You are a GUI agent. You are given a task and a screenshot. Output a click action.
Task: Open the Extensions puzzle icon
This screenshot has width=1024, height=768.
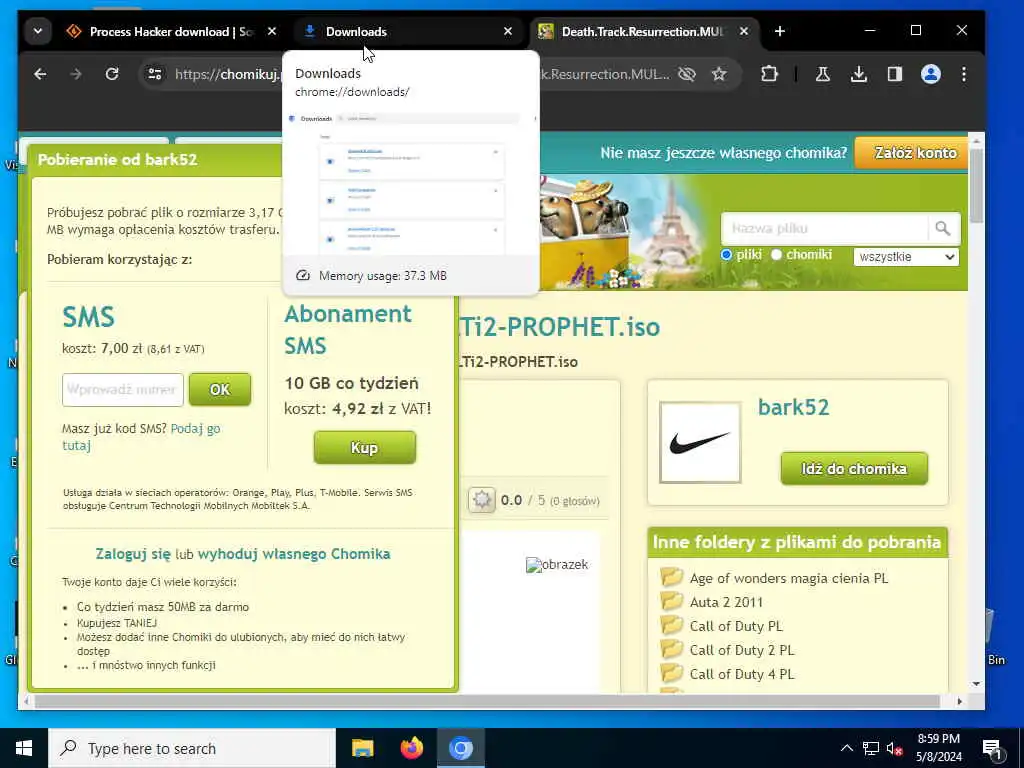770,74
